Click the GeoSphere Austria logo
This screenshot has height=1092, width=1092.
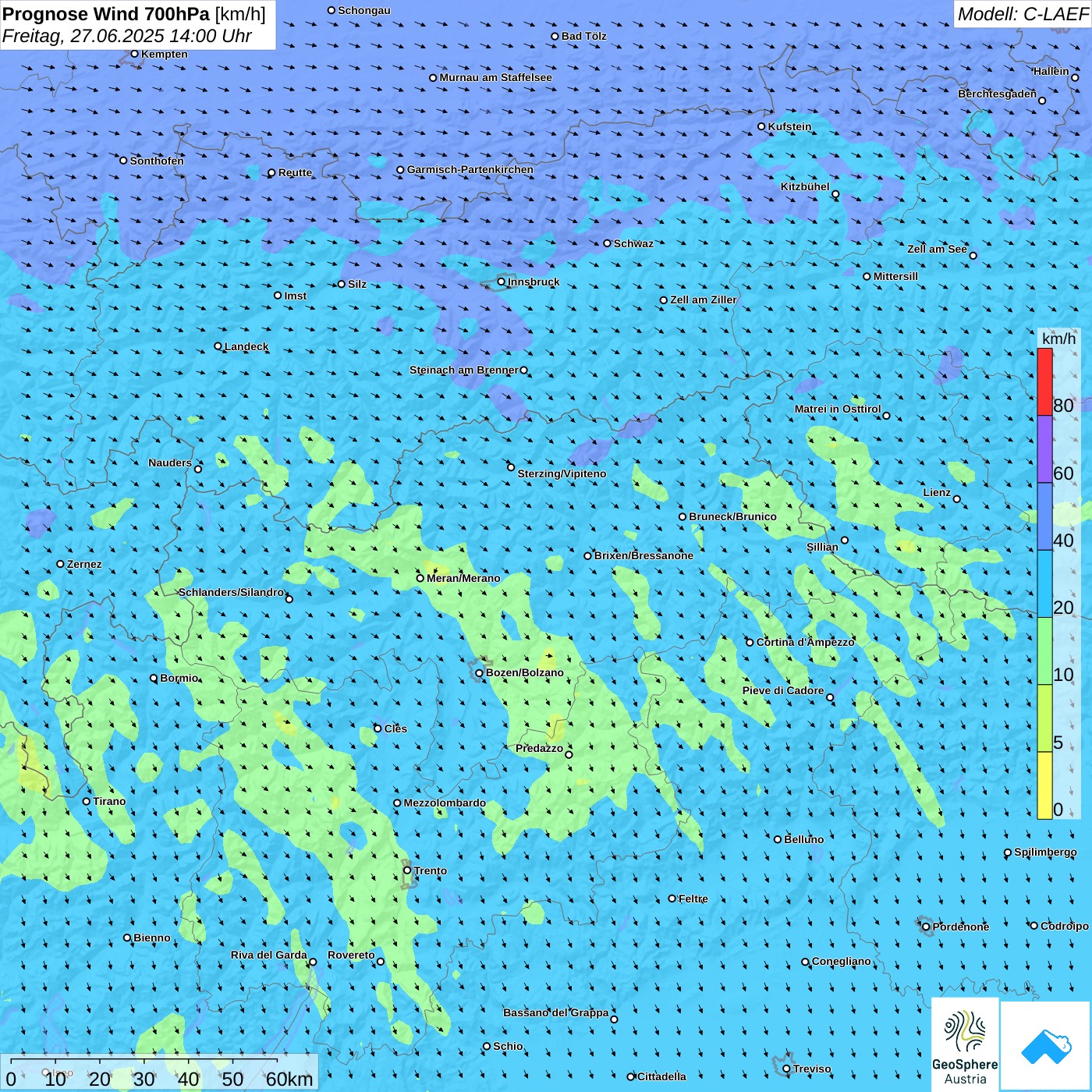pyautogui.click(x=965, y=1044)
